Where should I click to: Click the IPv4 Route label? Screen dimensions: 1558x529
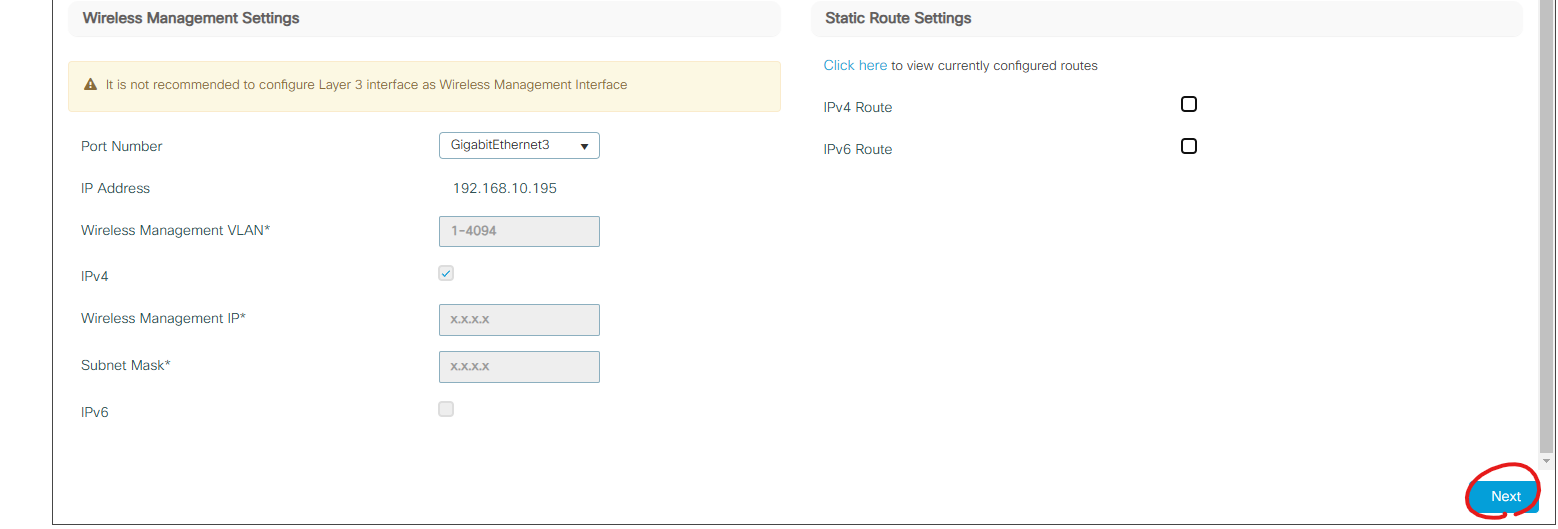tap(858, 107)
